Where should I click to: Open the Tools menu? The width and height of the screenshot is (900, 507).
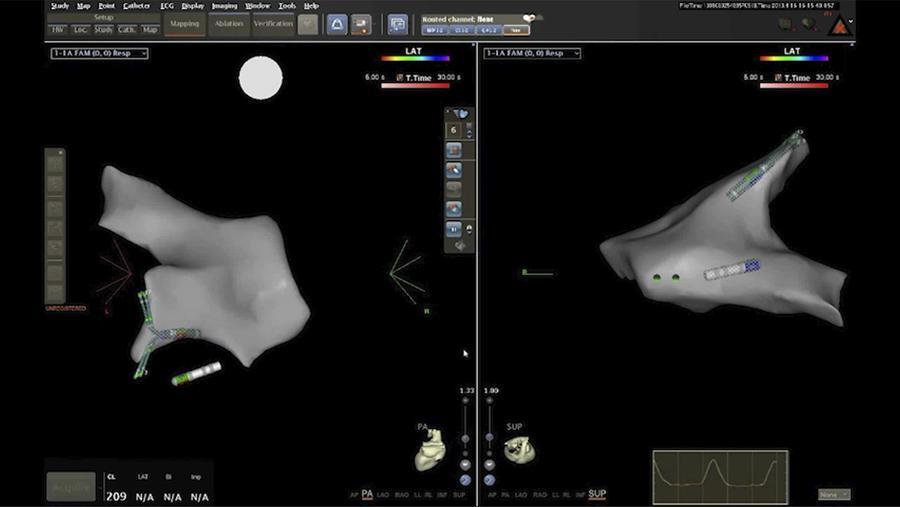coord(286,6)
